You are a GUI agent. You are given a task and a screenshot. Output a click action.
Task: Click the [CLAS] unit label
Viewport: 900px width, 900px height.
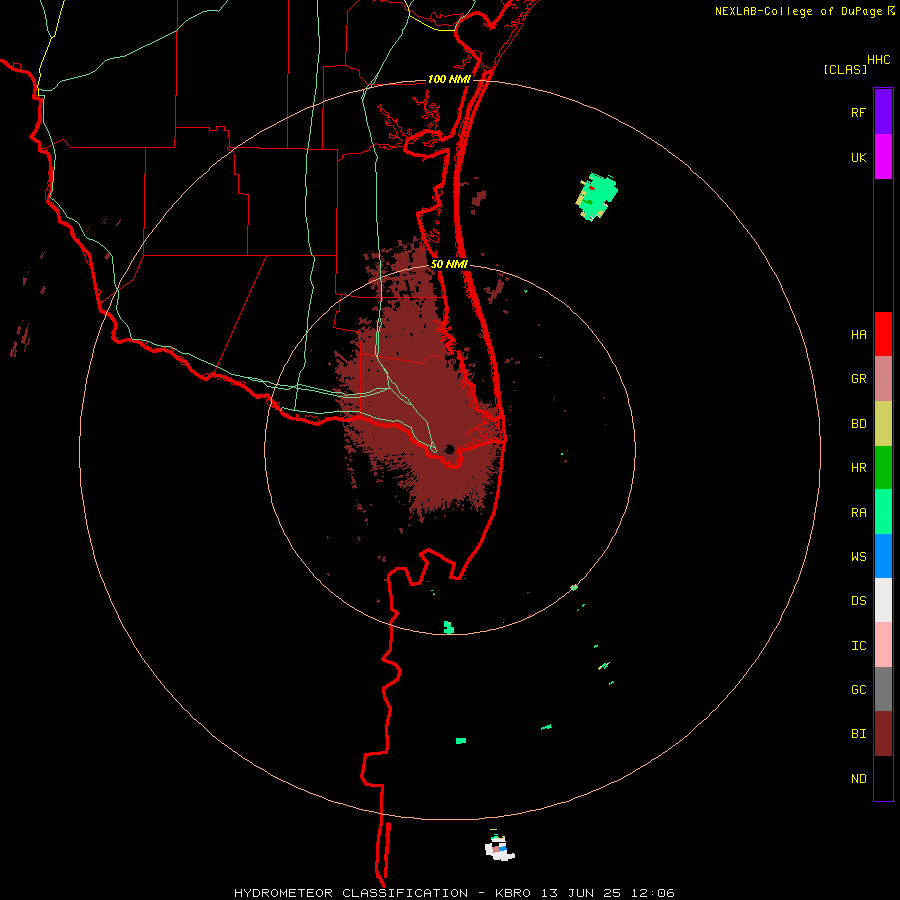[x=845, y=69]
